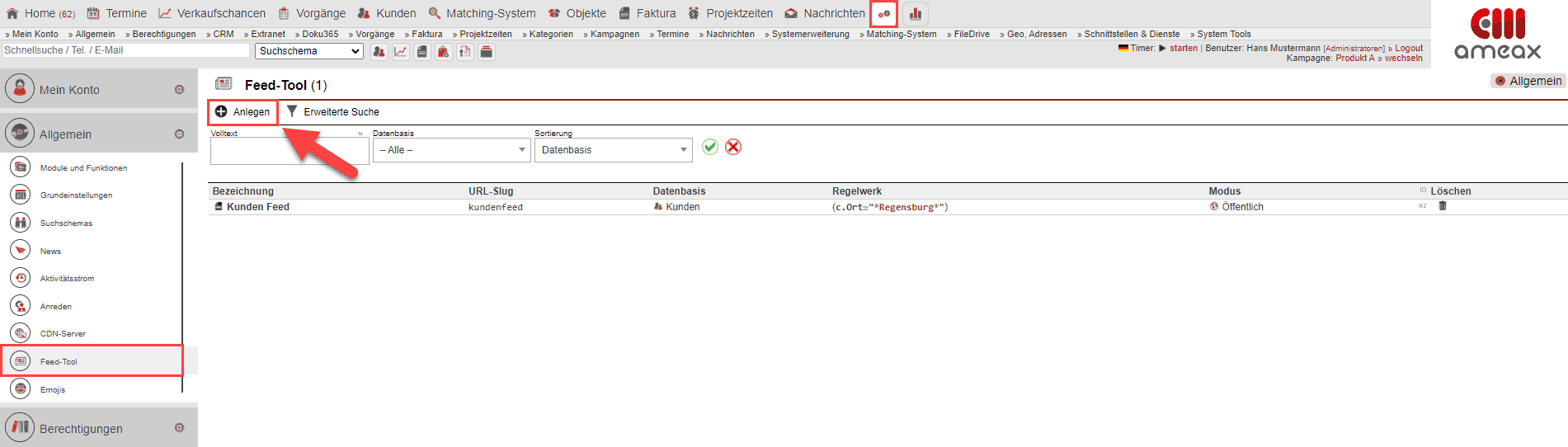Expand the Mein Konto sidebar section
This screenshot has height=447, width=1568.
point(179,90)
